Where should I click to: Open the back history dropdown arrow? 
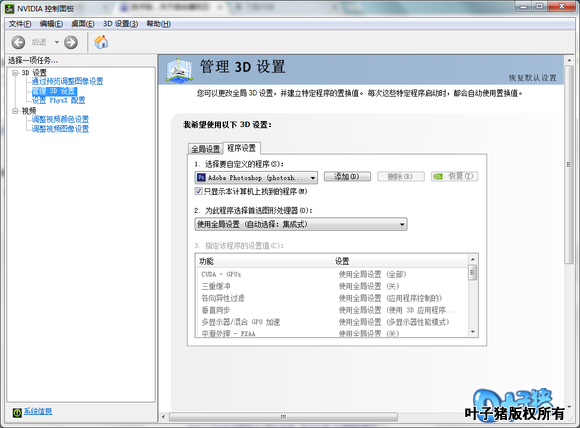pos(57,42)
